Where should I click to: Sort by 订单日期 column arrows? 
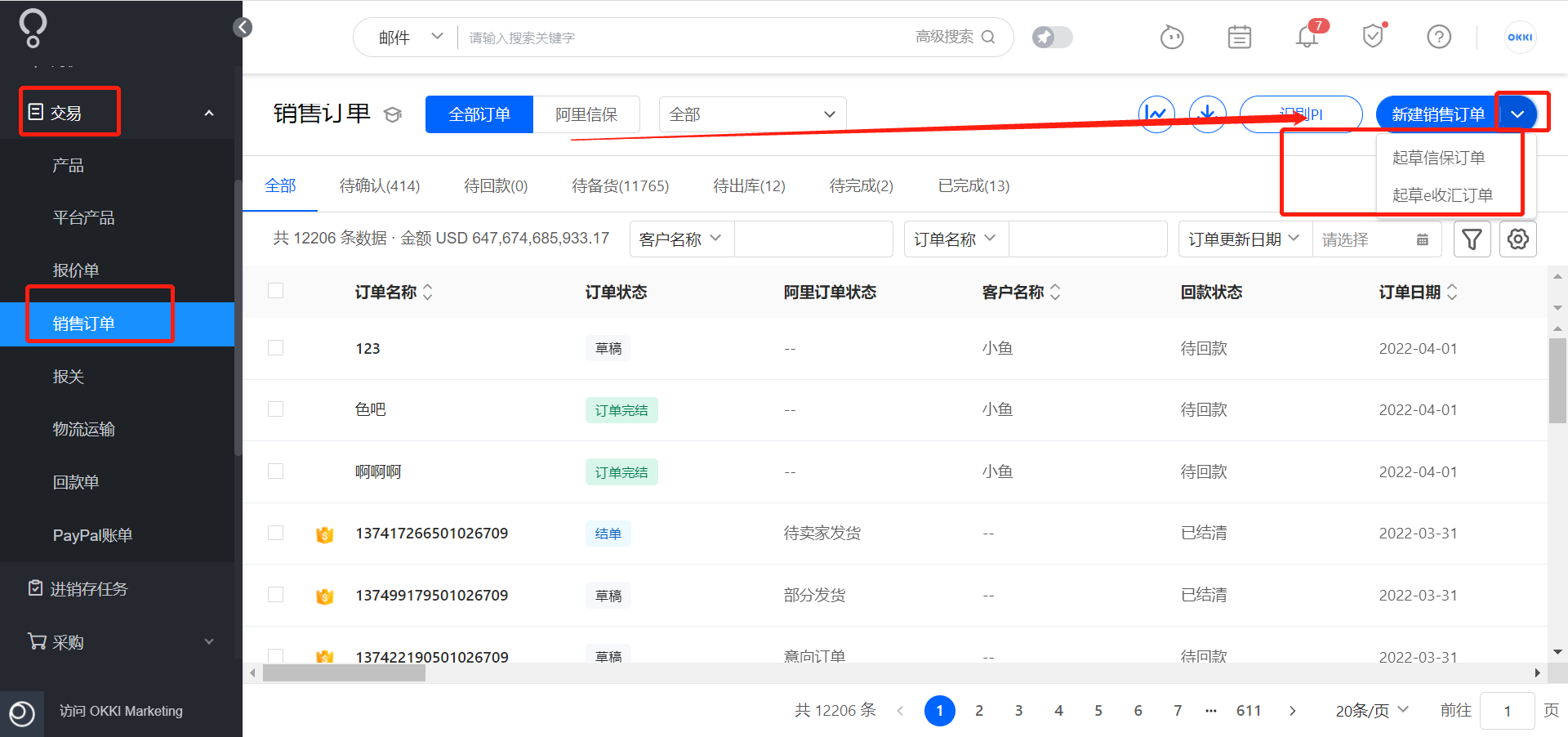pyautogui.click(x=1452, y=292)
